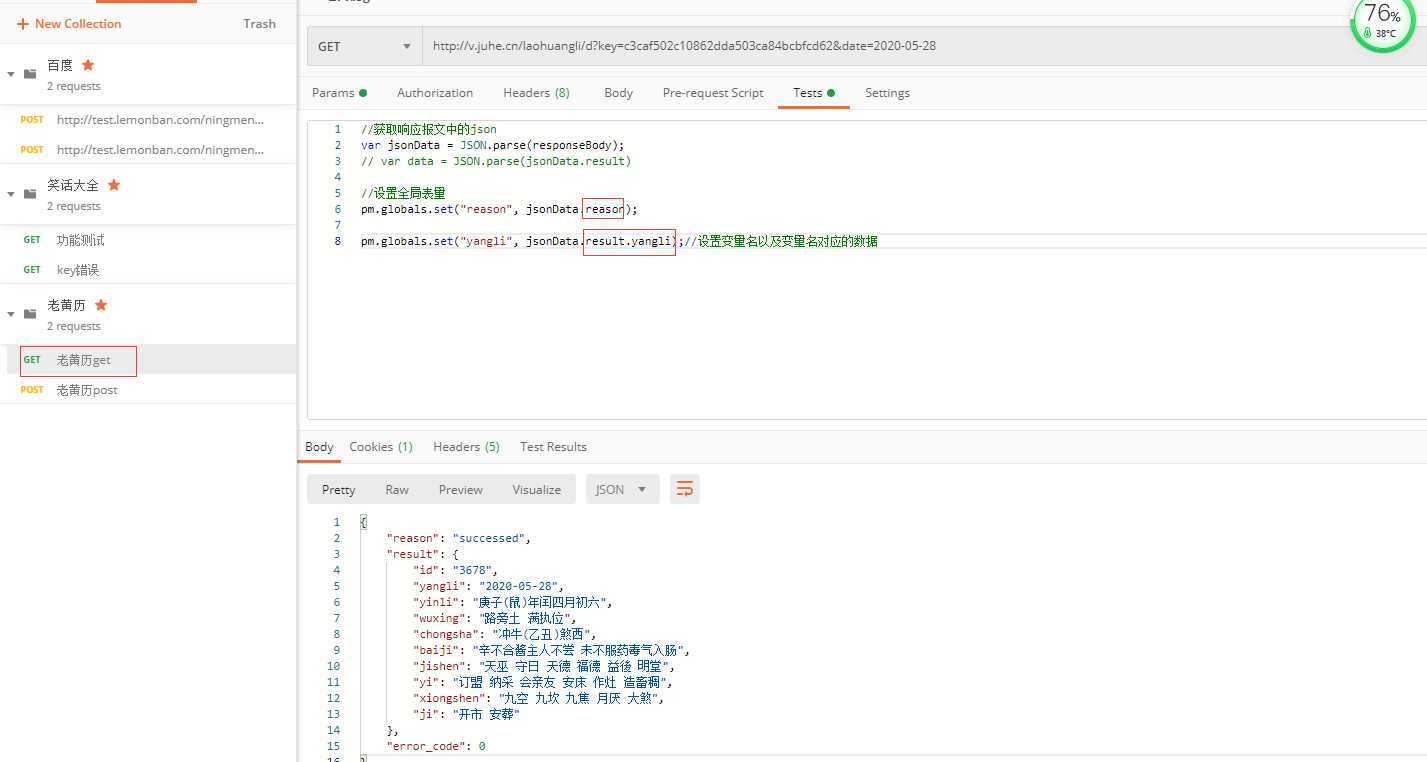This screenshot has width=1427, height=762.
Task: Switch to the response Body tab
Action: click(x=319, y=447)
